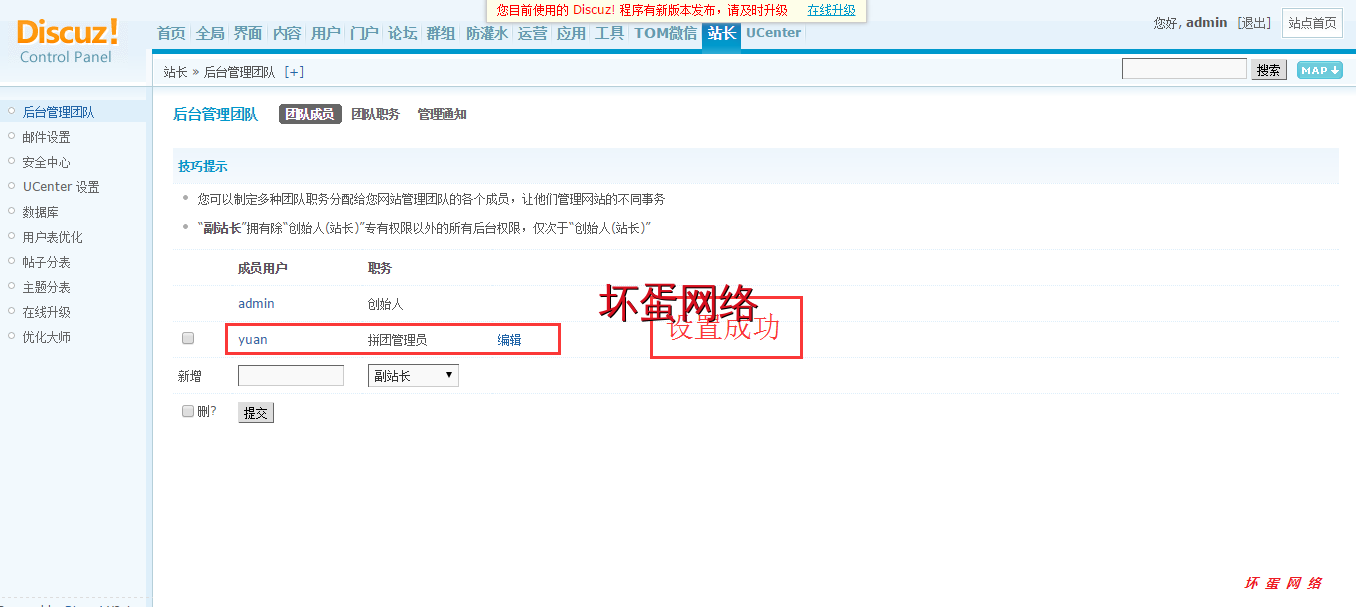
Task: Click the search input box at top right
Action: [x=1184, y=69]
